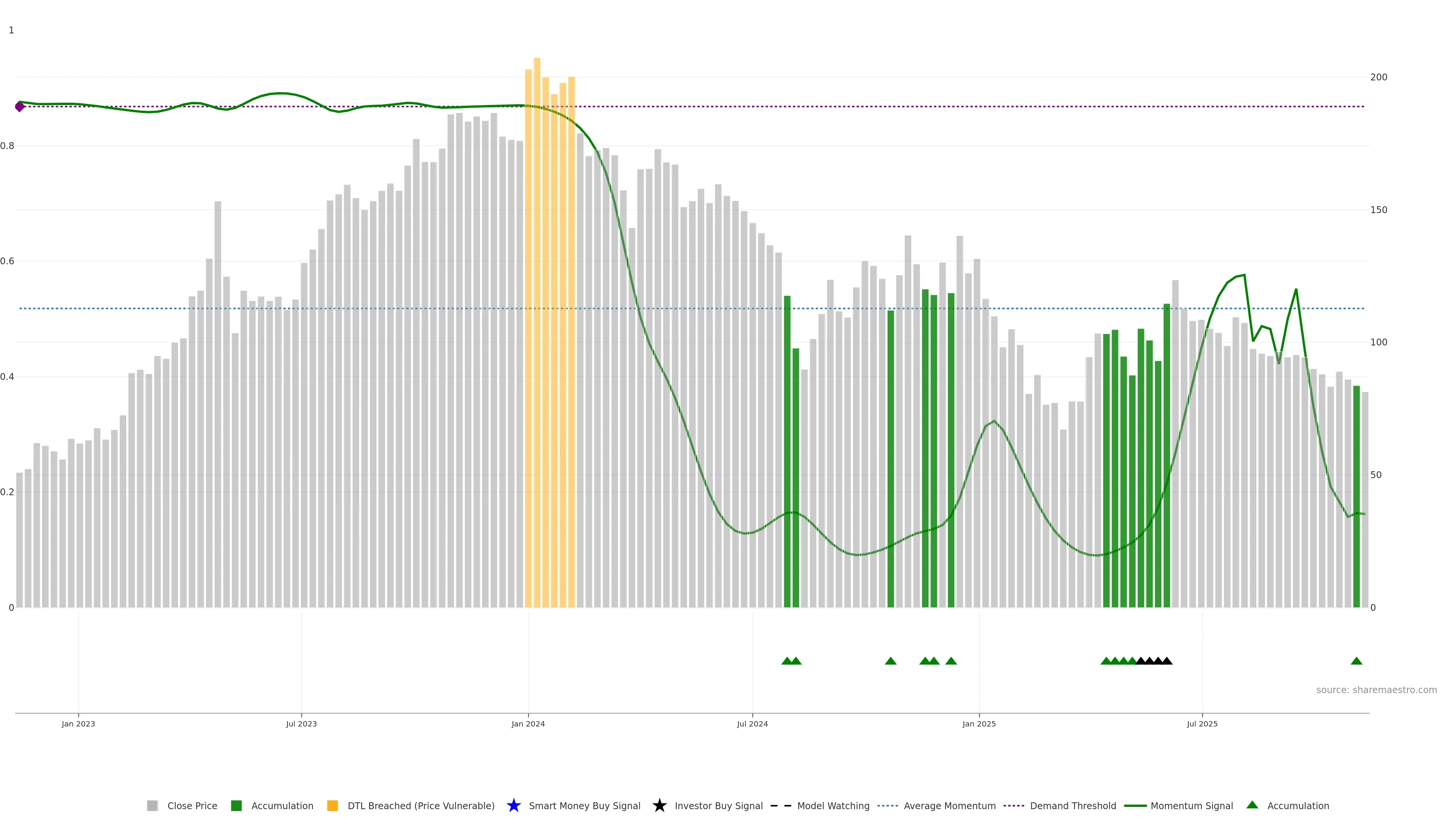
Task: Click the dashed Model Watching legend icon
Action: (781, 805)
